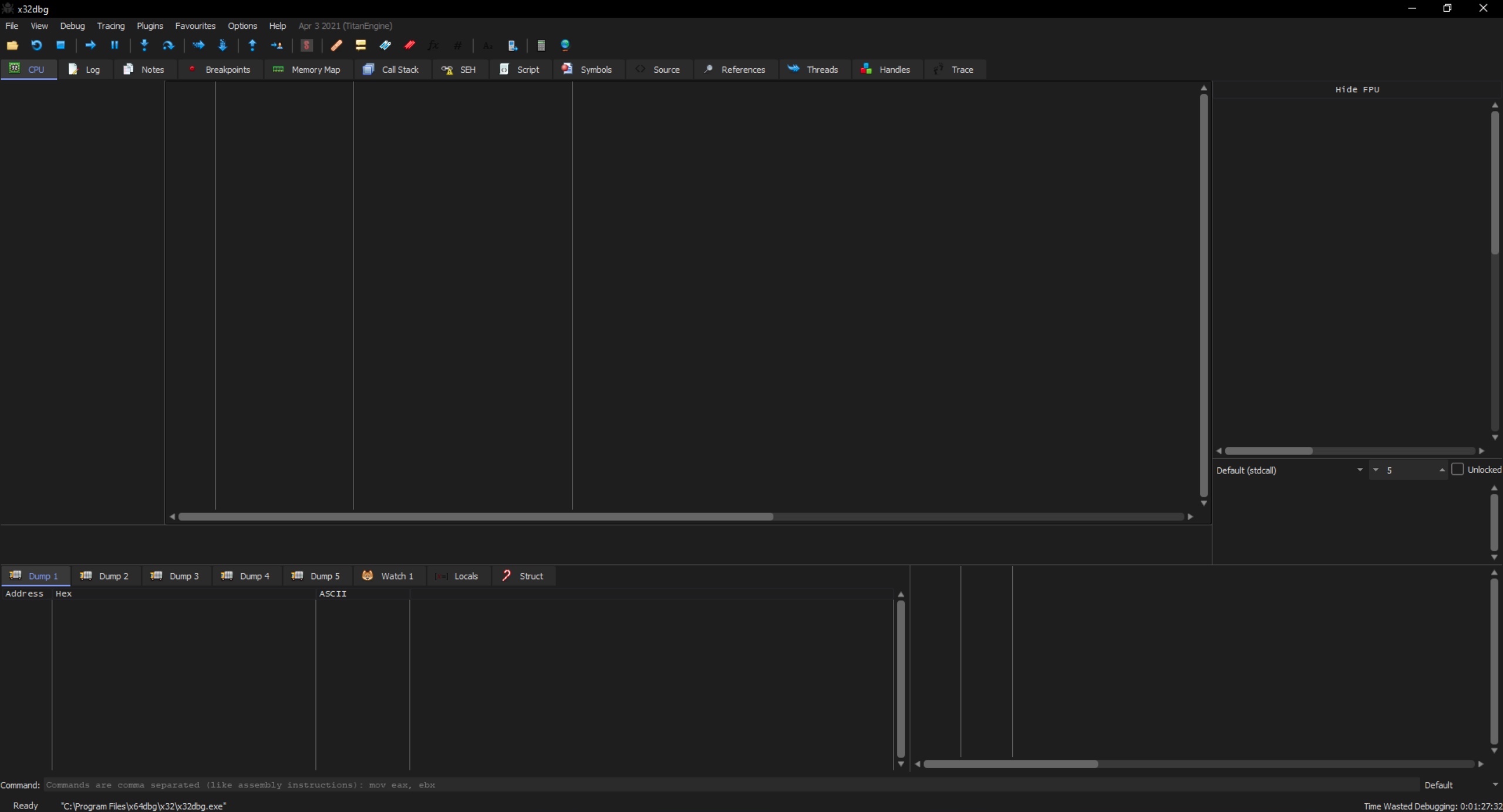Click the disassembly horizontal scrollbar thumb
Screen dimensions: 1503x812
click(476, 517)
